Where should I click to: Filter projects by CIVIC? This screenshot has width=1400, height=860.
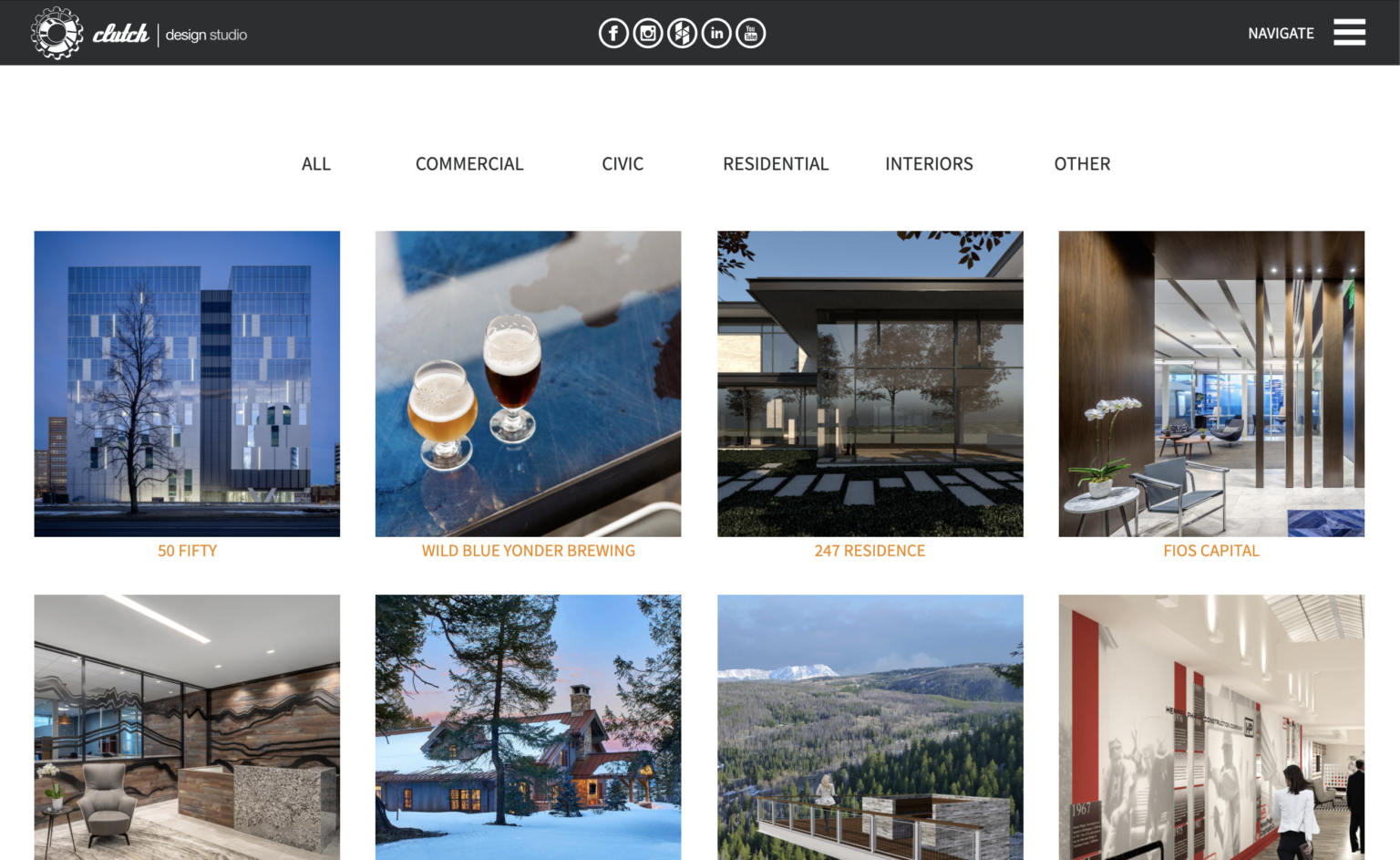[x=623, y=164]
